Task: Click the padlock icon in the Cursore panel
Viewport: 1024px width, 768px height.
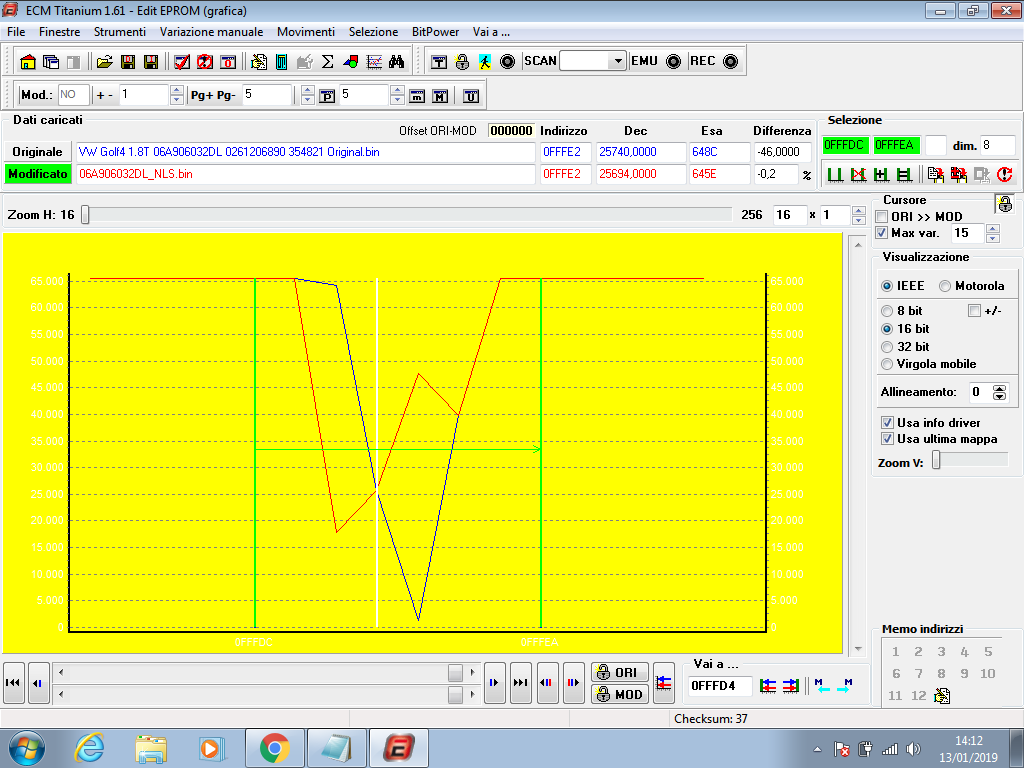Action: tap(1004, 204)
